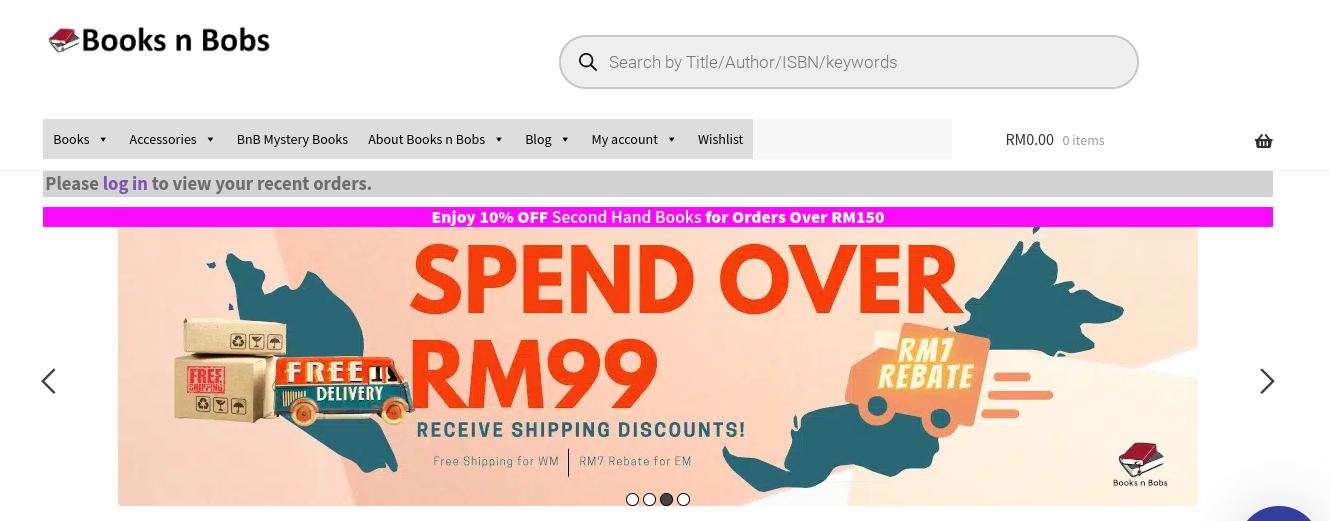Viewport: 1330px width, 521px height.
Task: Click the Books n Bobs logo
Action: pyautogui.click(x=159, y=40)
